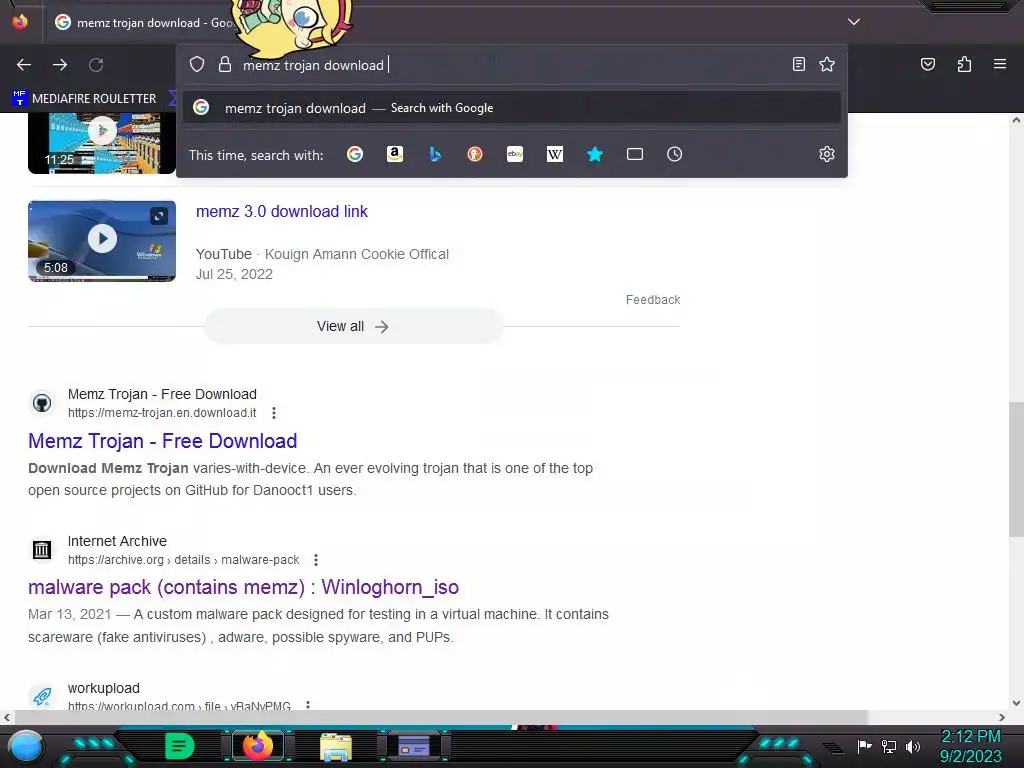Click the scroll up arrow of the page
This screenshot has height=768, width=1024.
tap(1016, 120)
